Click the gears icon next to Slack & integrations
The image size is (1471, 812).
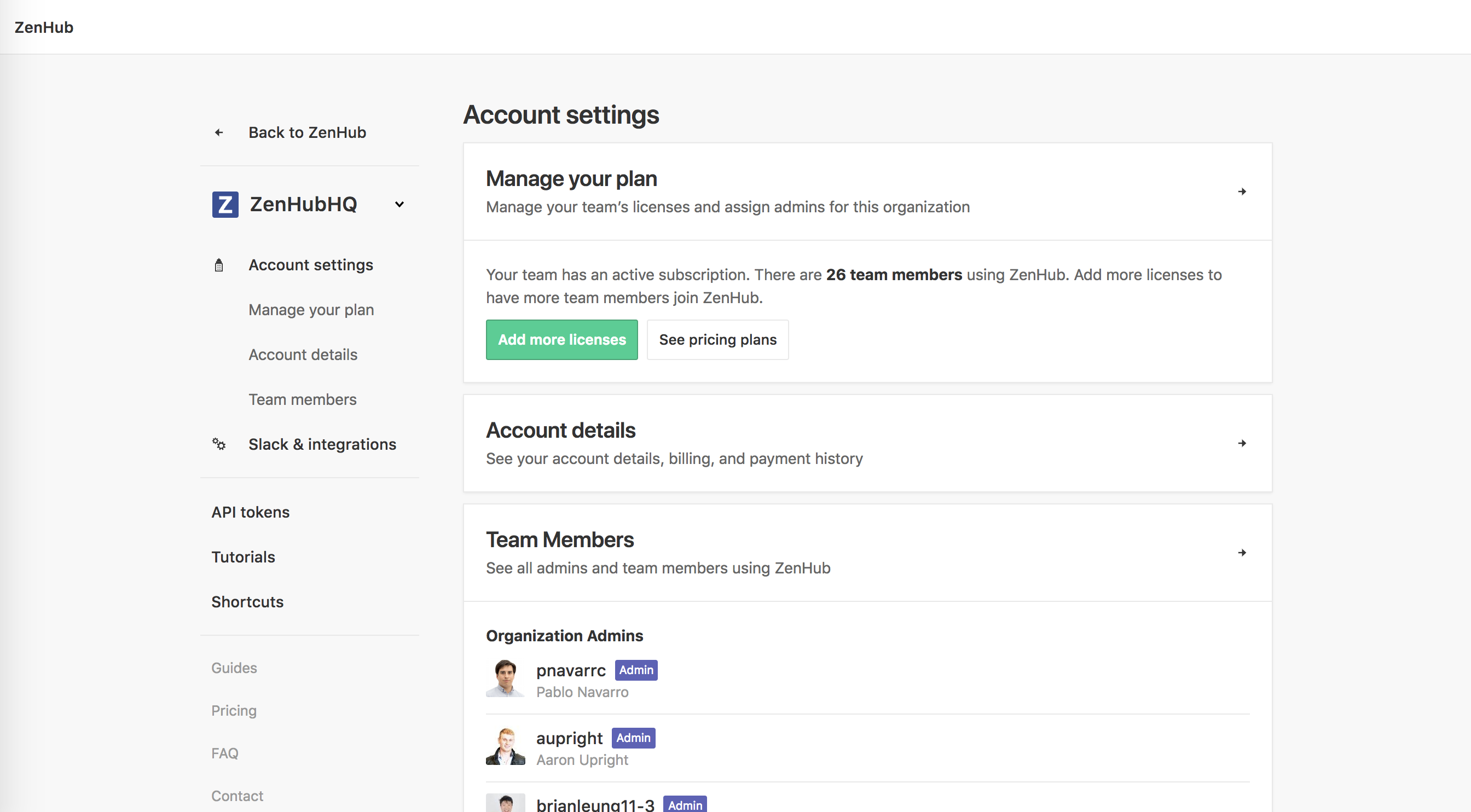click(x=219, y=444)
